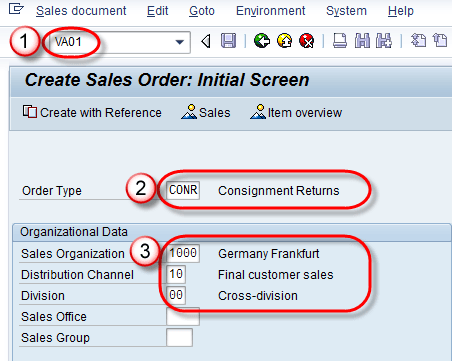This screenshot has height=361, width=452.
Task: Click the empty Sales Group field
Action: point(179,337)
